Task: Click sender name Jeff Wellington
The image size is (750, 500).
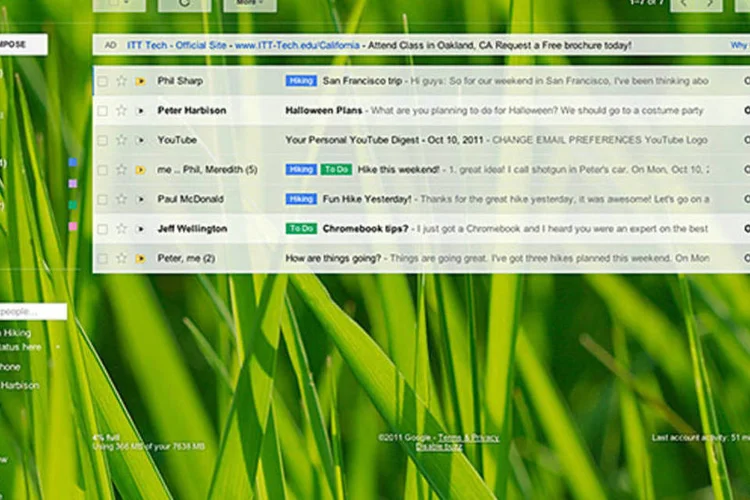Action: pos(192,229)
